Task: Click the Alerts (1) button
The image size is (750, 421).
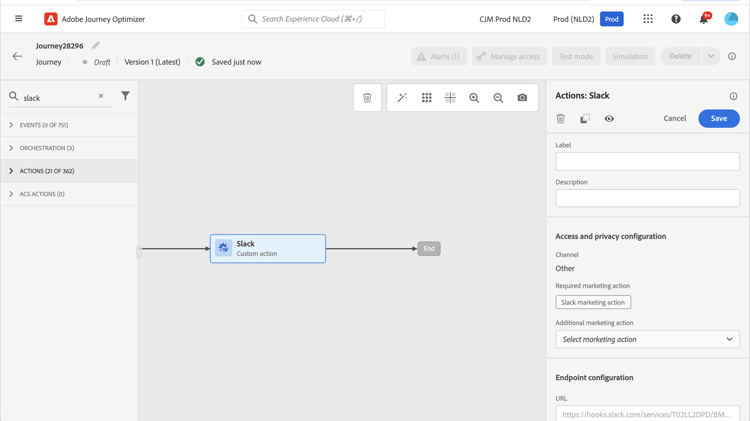Action: [439, 56]
